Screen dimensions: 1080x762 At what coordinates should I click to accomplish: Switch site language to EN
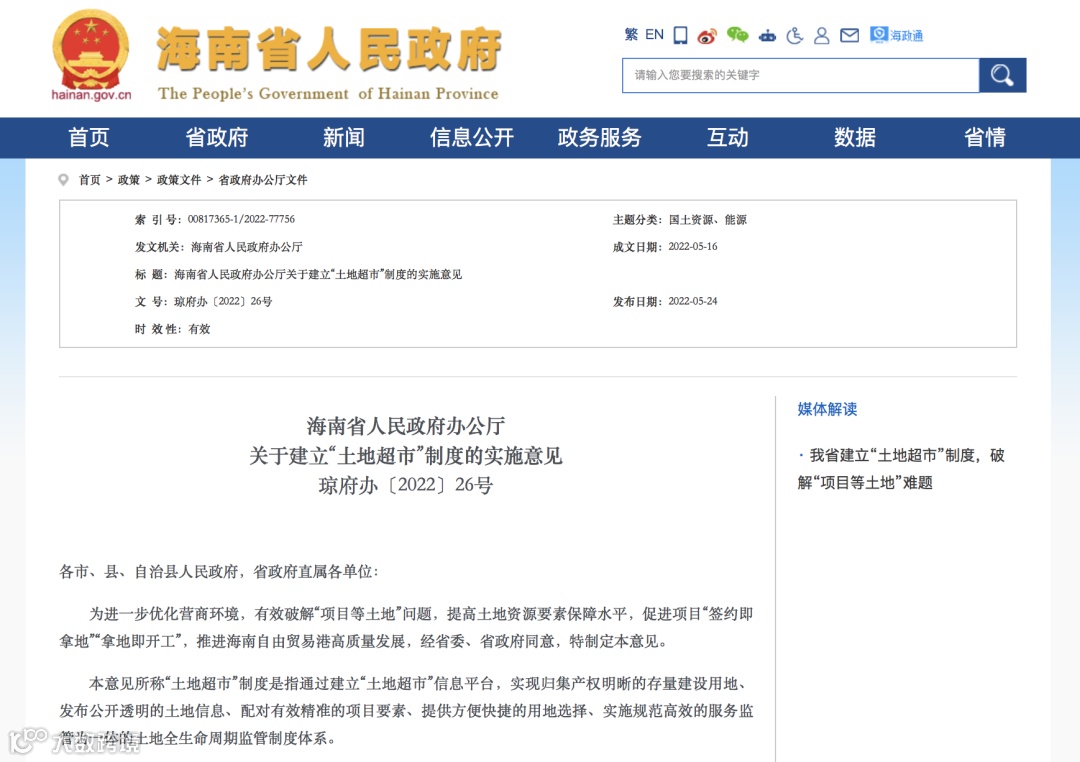click(x=654, y=34)
